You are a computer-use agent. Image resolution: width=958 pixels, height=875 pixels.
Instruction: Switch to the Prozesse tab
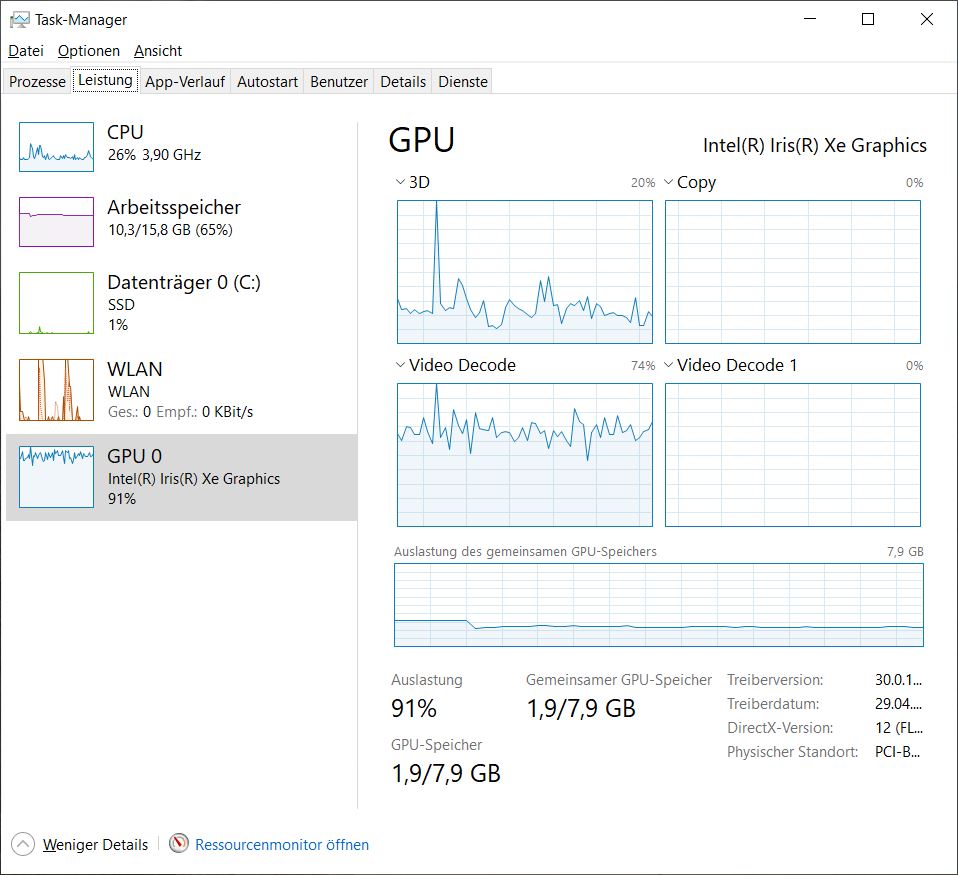[37, 82]
